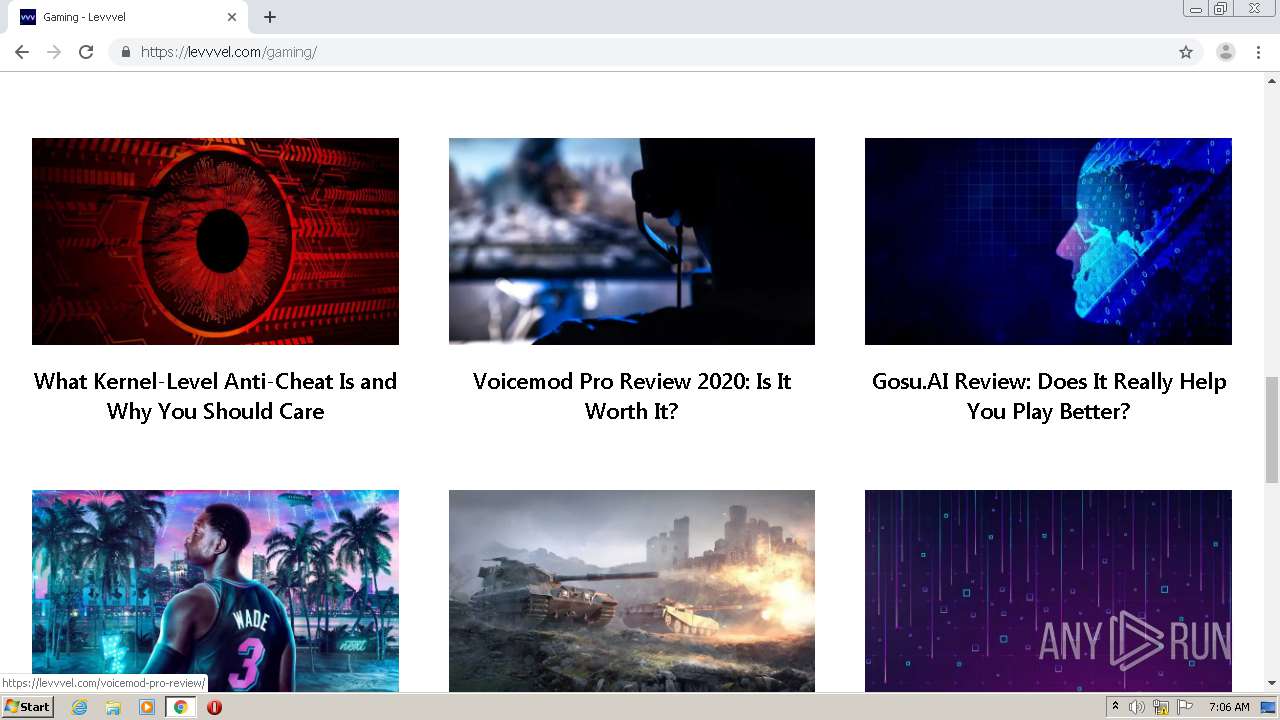This screenshot has width=1280, height=720.
Task: Click the Wade basketball player thumbnail
Action: [215, 591]
